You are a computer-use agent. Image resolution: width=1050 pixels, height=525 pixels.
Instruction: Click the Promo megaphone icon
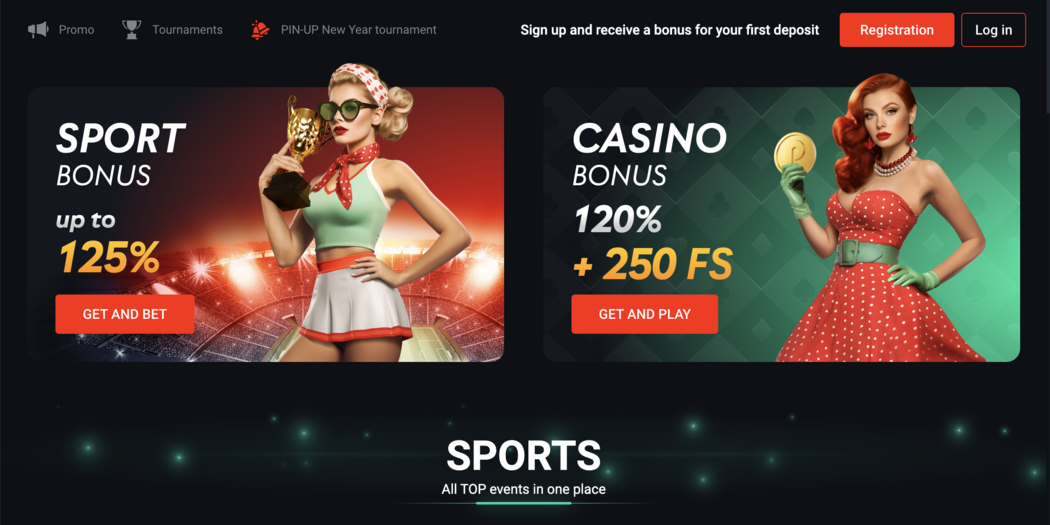pos(38,30)
